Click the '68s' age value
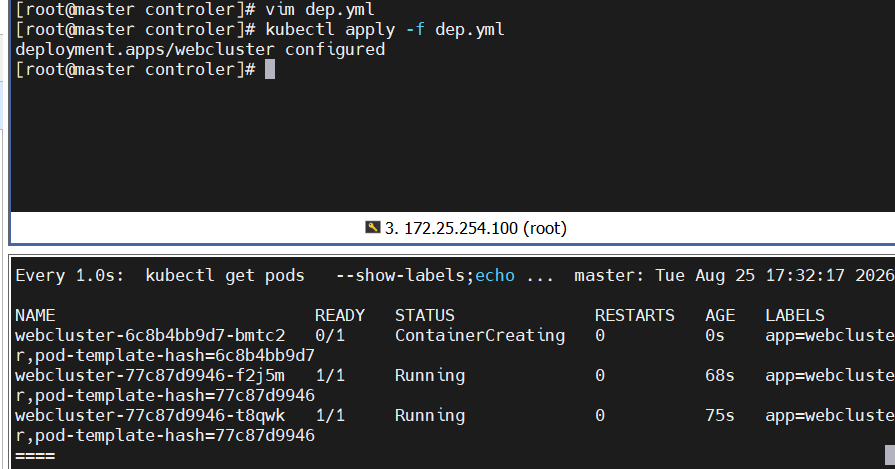Viewport: 895px width, 469px height. 720,375
